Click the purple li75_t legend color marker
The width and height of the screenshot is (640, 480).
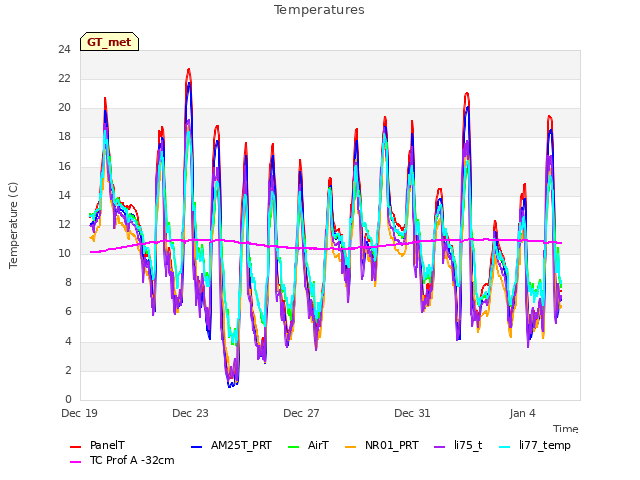click(x=440, y=447)
